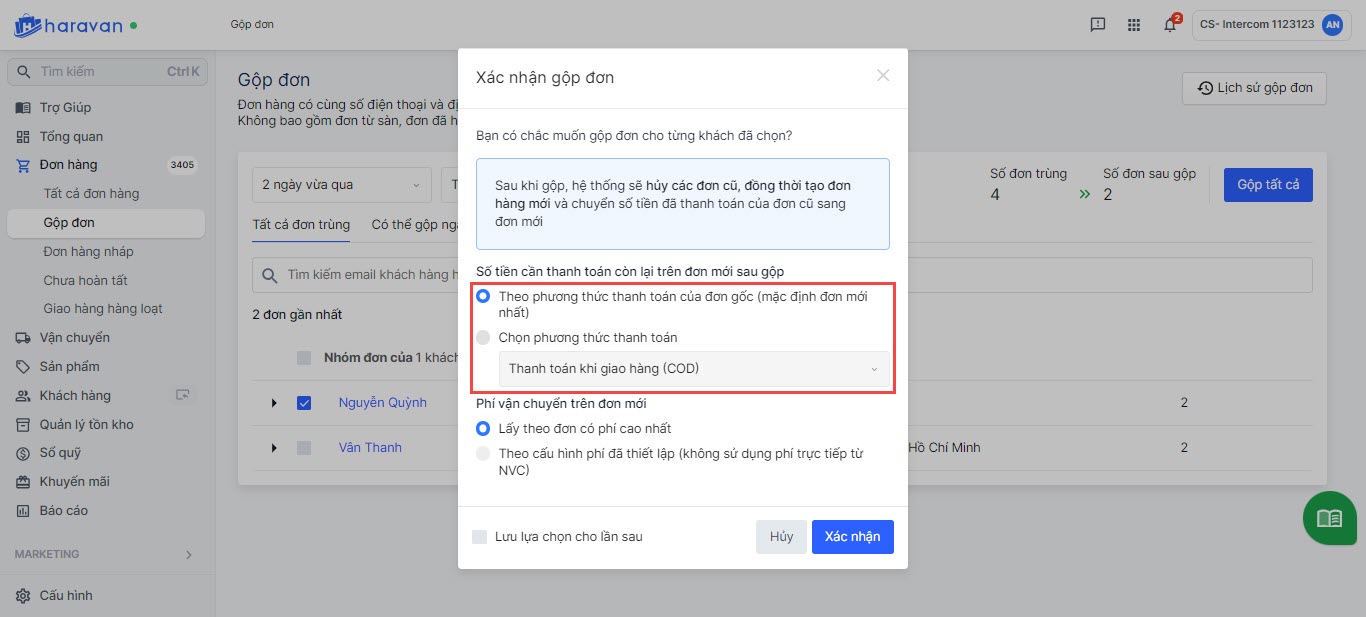Click the sidebar Tìm kiếm search box

tap(107, 72)
